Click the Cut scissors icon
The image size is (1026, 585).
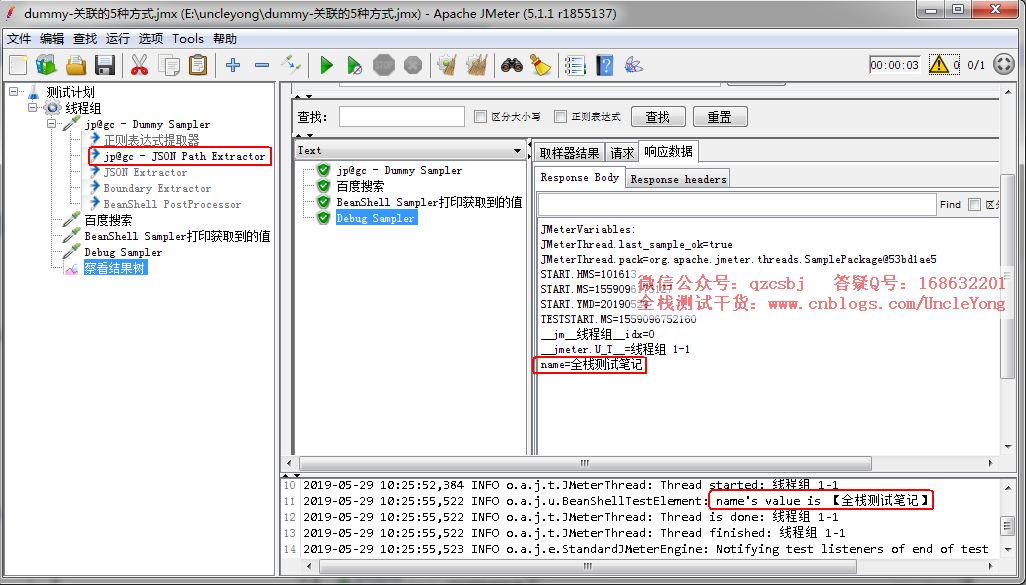[139, 65]
